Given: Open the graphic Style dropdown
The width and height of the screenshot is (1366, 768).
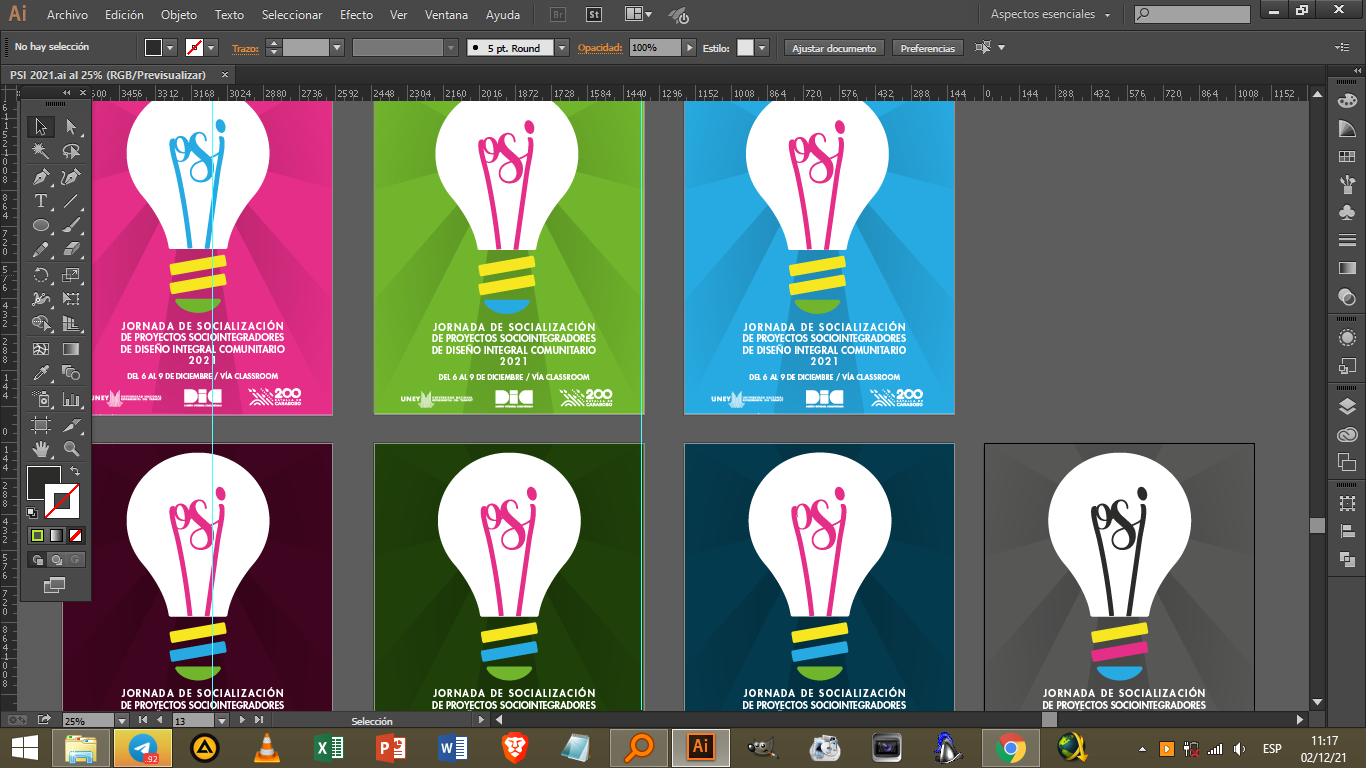Looking at the screenshot, I should pyautogui.click(x=762, y=48).
